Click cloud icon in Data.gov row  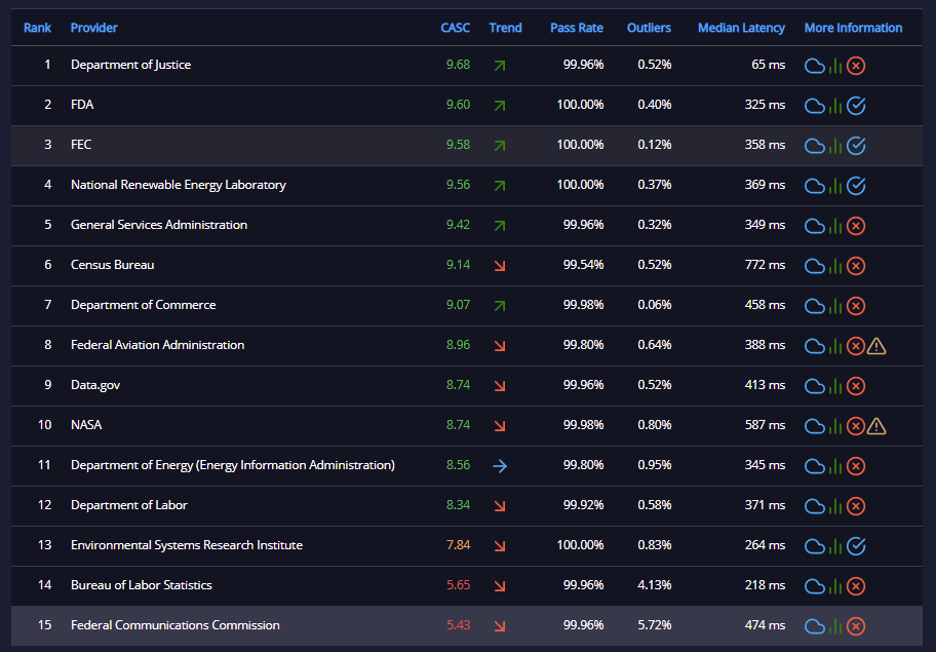(814, 386)
